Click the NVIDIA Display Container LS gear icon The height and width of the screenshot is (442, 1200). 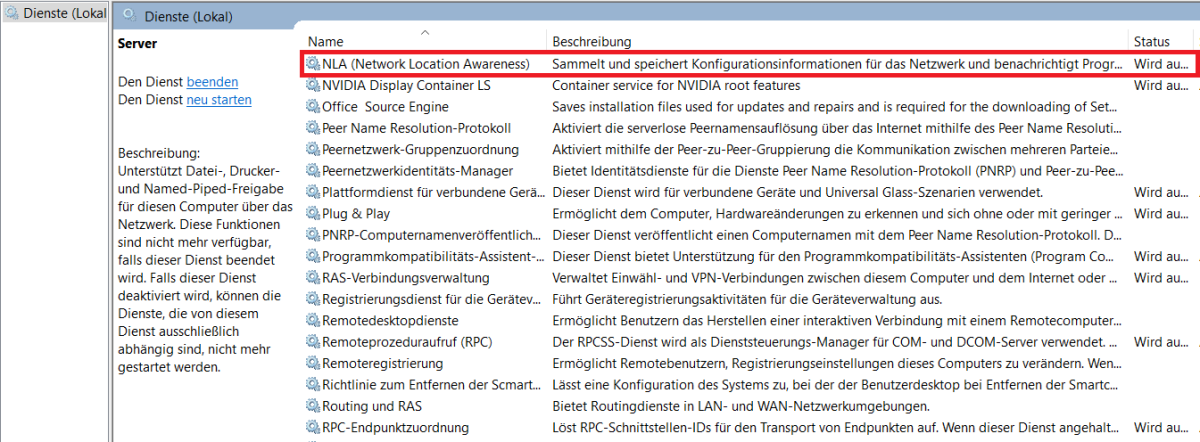pos(314,85)
